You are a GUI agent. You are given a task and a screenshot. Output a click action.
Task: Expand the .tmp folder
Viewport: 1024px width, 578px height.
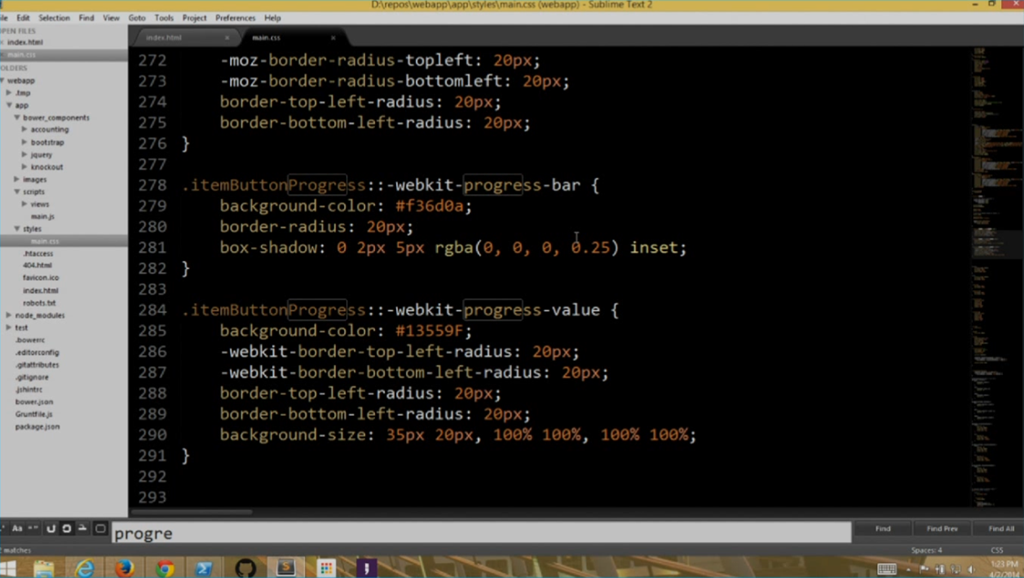(x=9, y=93)
